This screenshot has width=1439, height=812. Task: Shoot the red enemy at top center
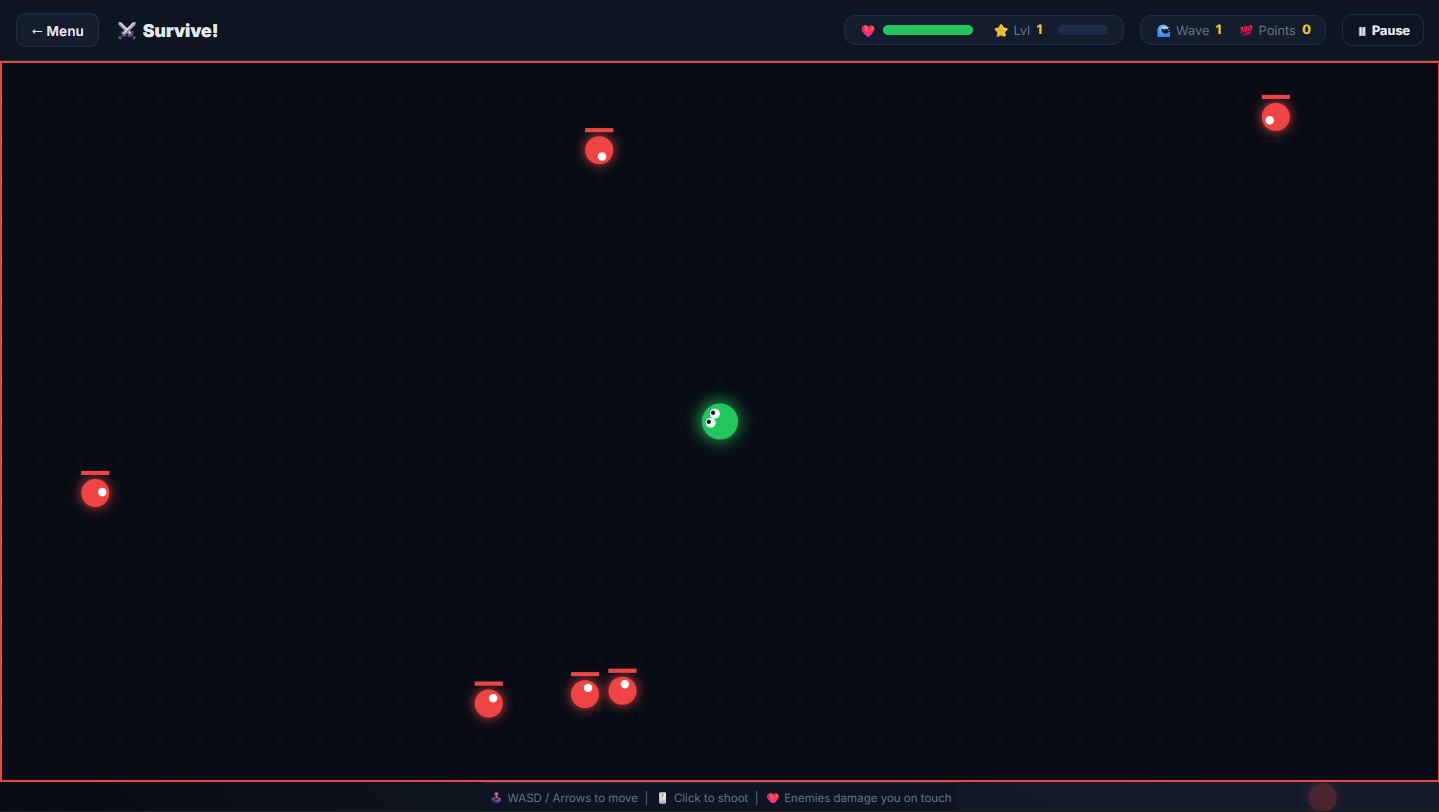click(x=599, y=150)
